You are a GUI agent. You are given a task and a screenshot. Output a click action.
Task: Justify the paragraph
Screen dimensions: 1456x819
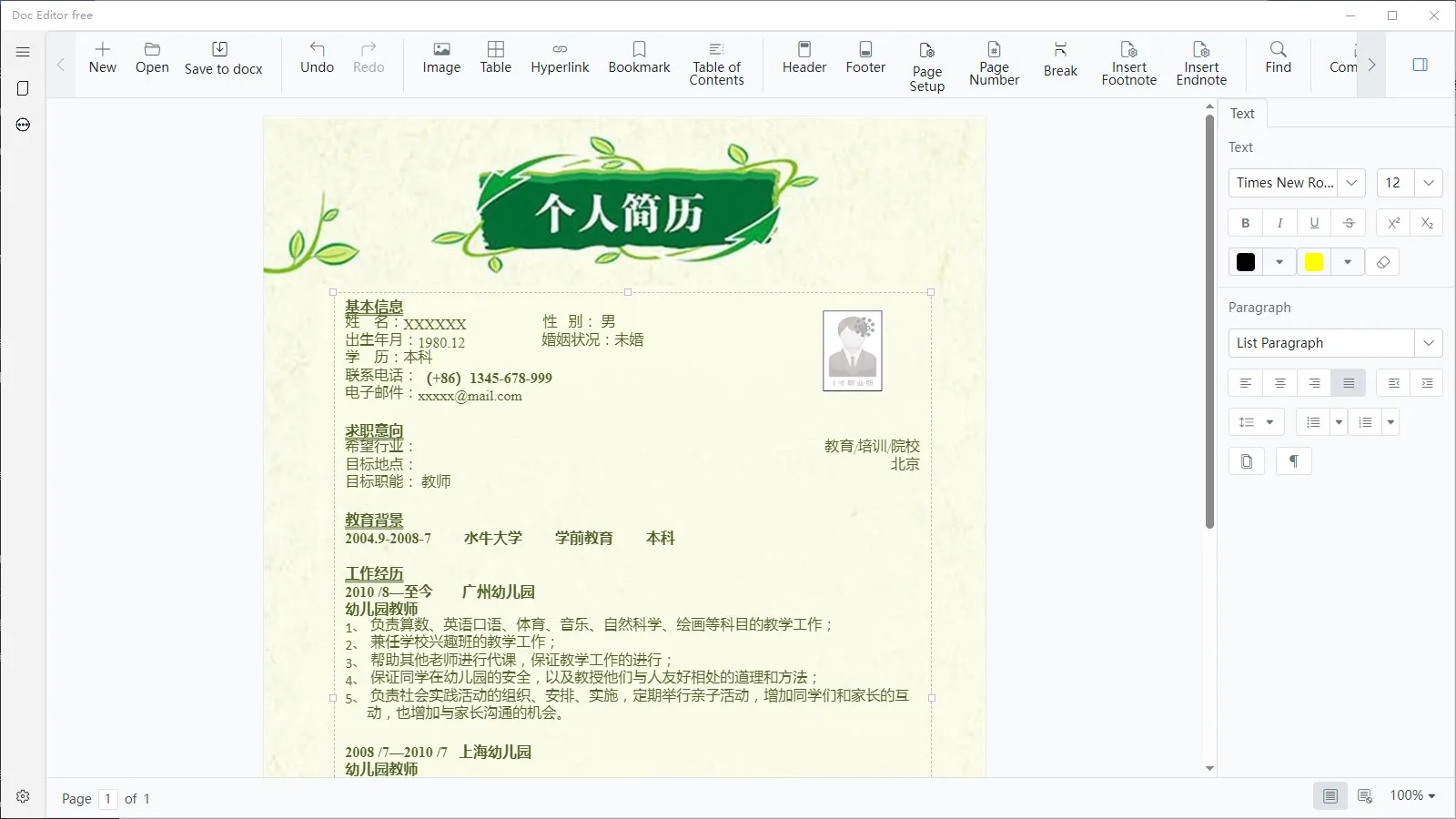click(1349, 383)
